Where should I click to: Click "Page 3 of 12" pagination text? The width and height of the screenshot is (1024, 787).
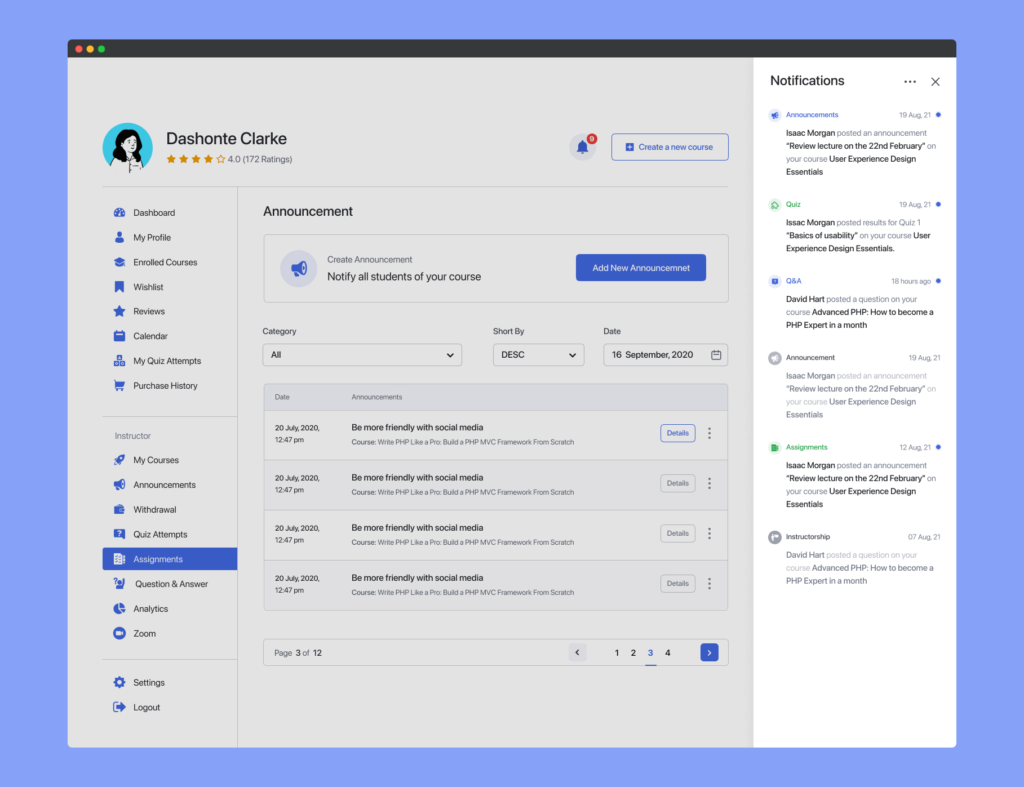pyautogui.click(x=298, y=652)
